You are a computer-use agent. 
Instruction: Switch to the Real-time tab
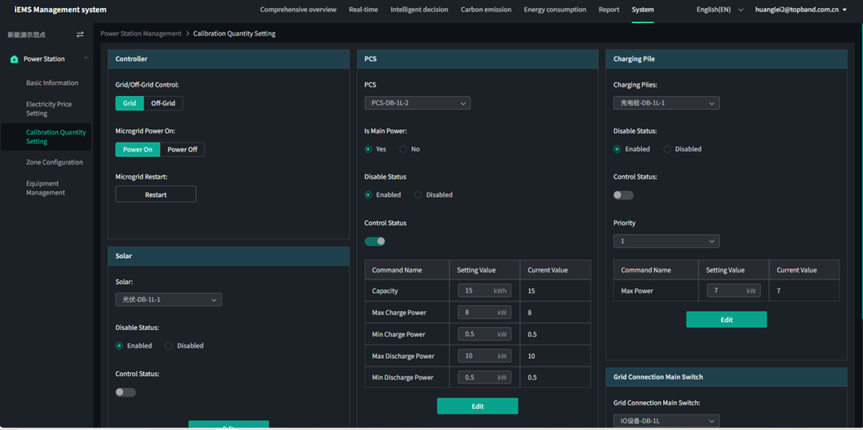363,10
